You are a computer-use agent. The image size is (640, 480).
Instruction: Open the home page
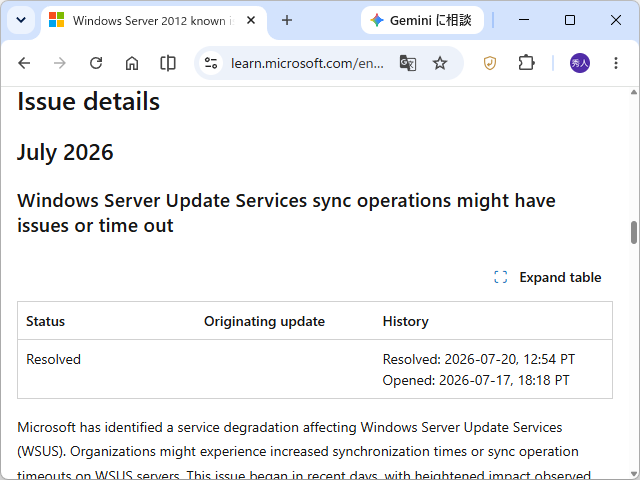click(132, 63)
